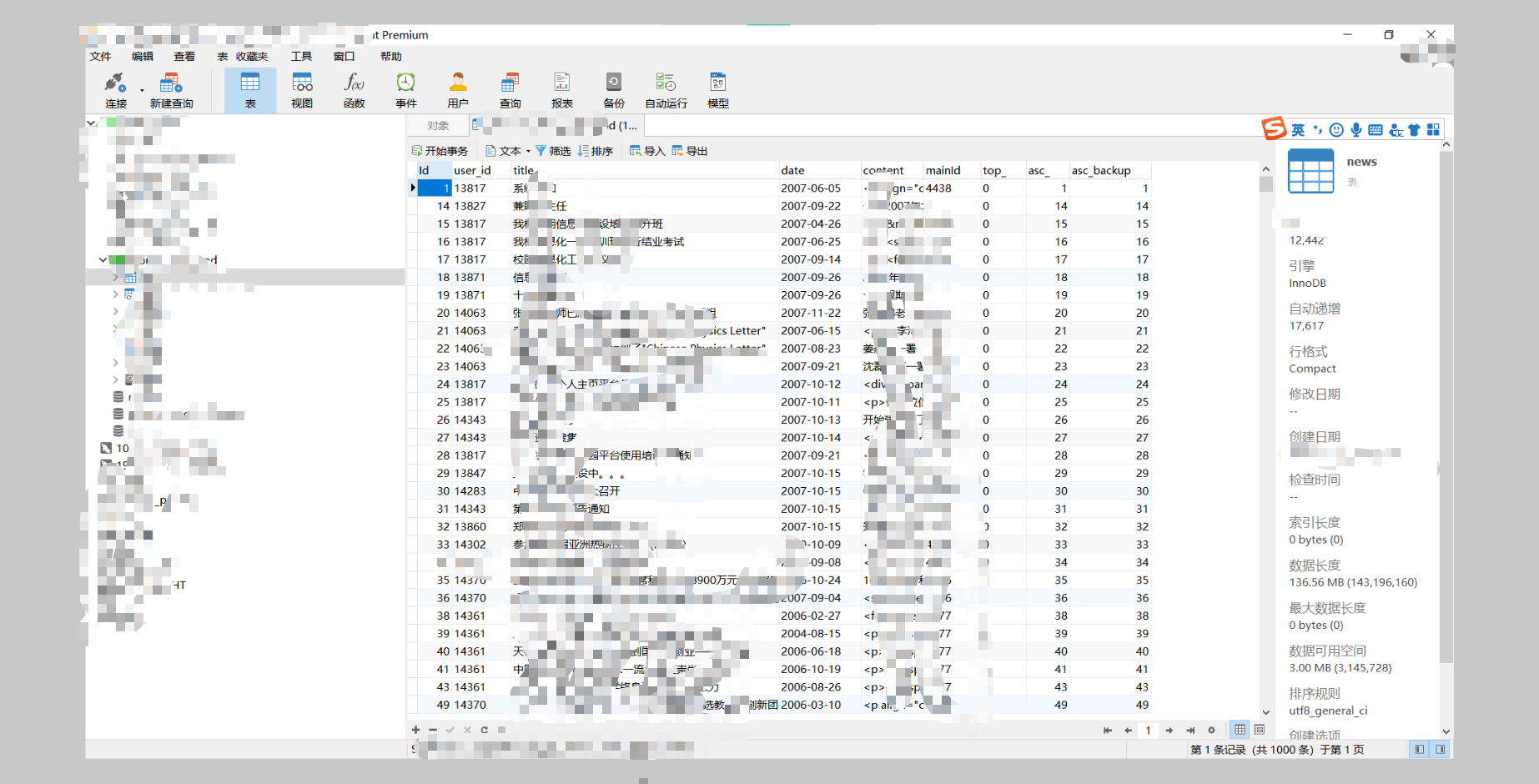Screen dimensions: 1539x784
Task: Open the 事件 (Event) clock icon
Action: click(406, 90)
